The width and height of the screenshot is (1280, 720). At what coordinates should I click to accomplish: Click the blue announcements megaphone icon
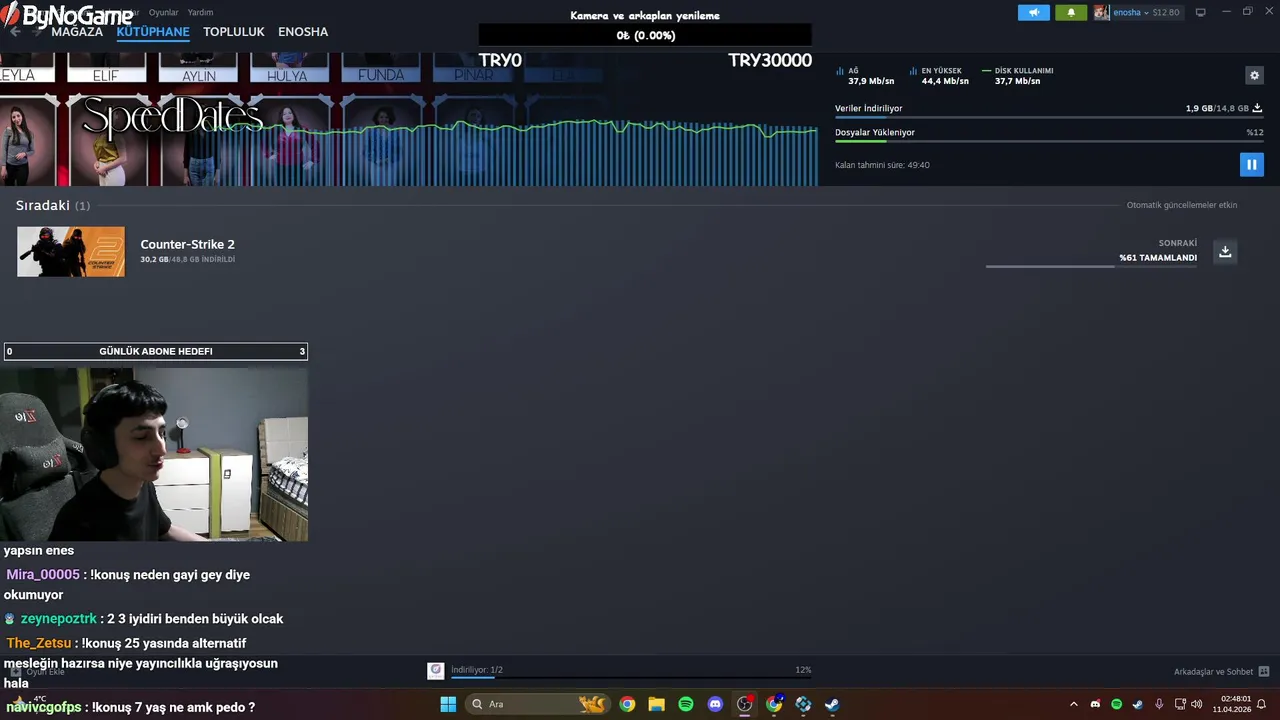click(x=1034, y=12)
